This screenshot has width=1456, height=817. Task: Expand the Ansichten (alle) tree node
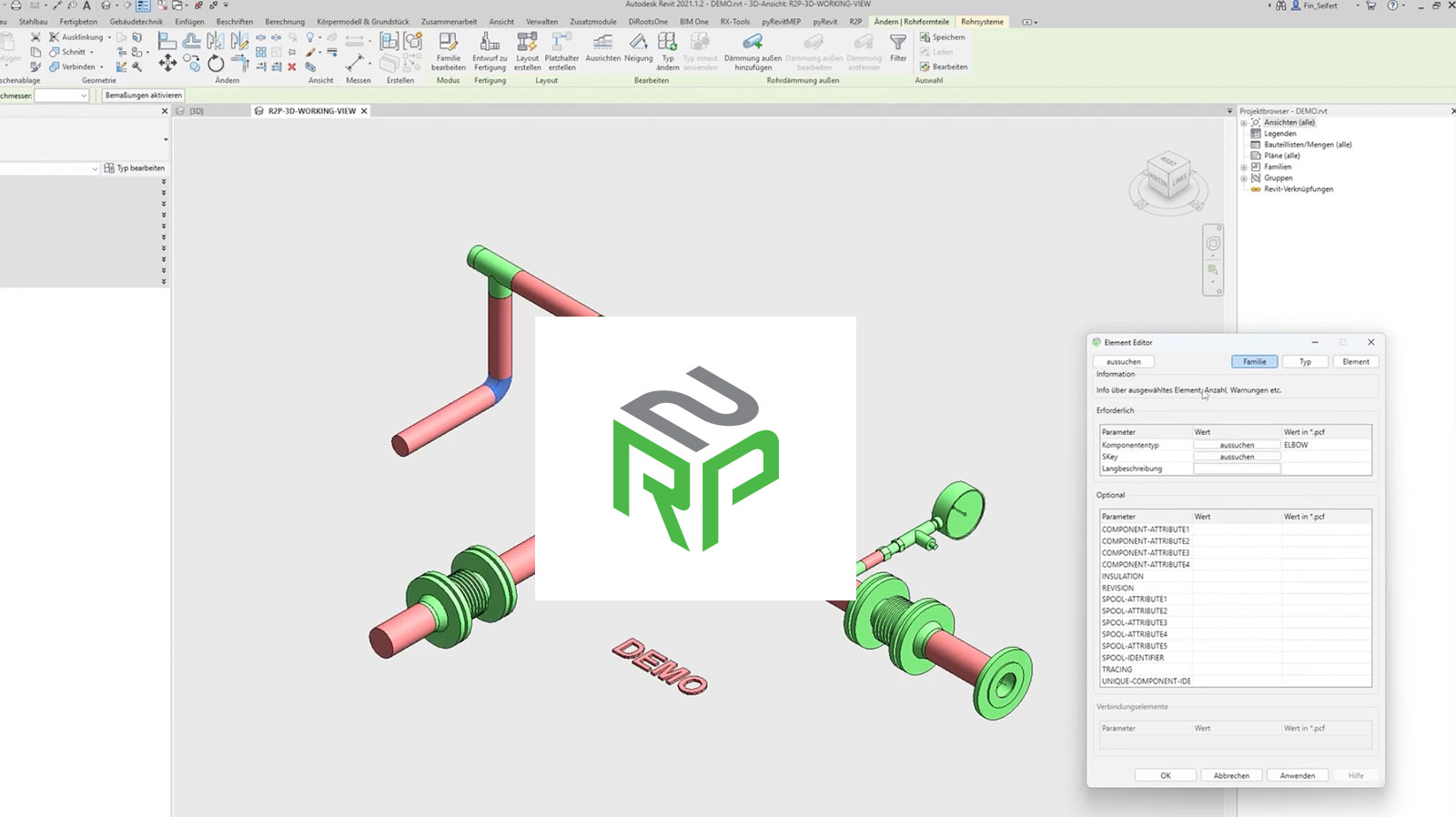(x=1244, y=123)
